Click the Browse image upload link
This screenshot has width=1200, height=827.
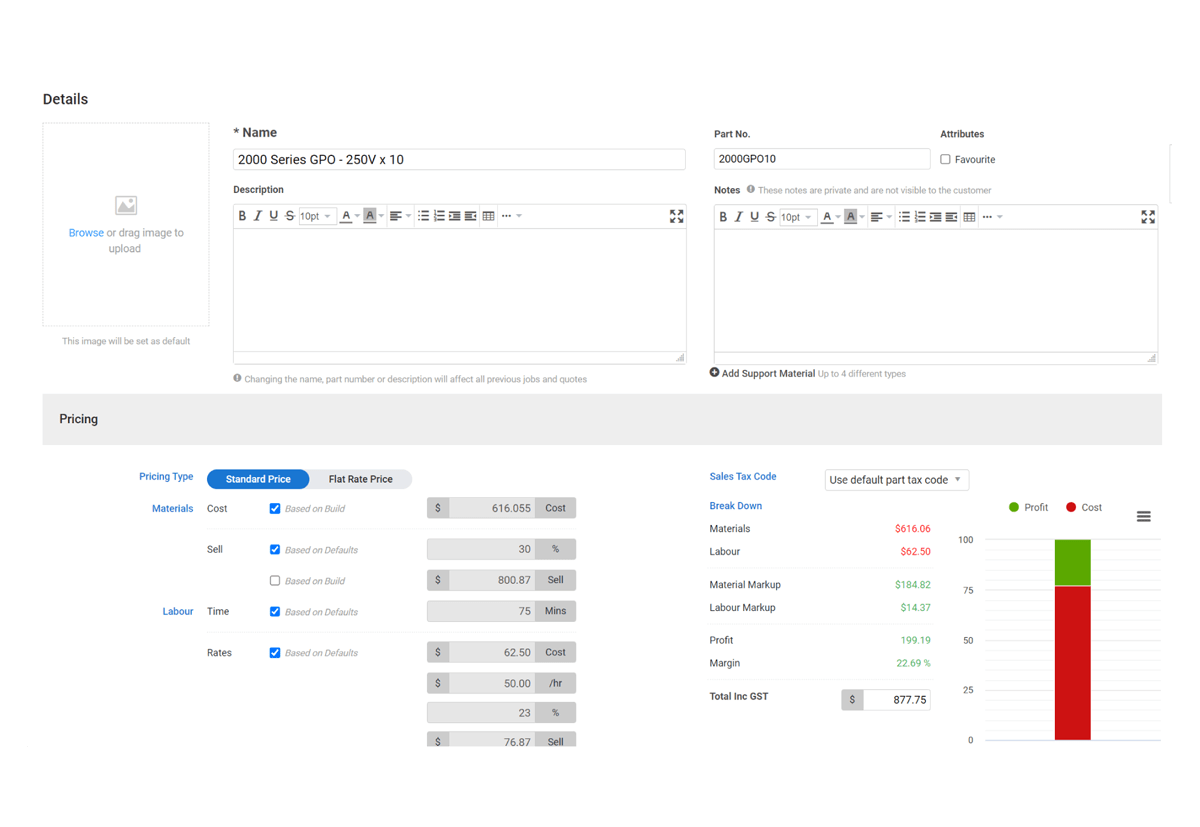click(86, 233)
